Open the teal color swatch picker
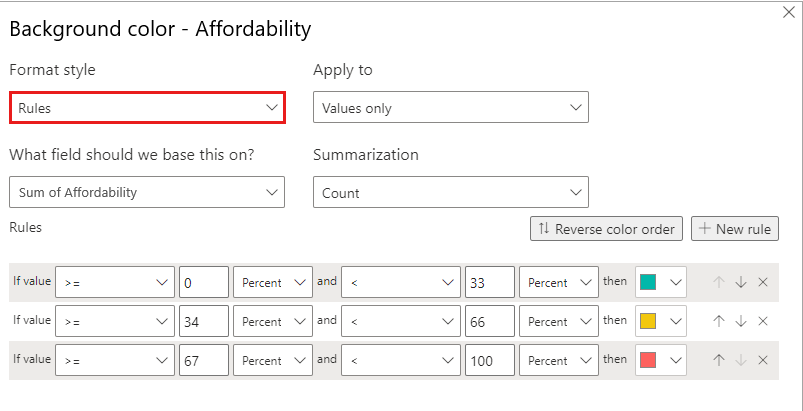 661,282
